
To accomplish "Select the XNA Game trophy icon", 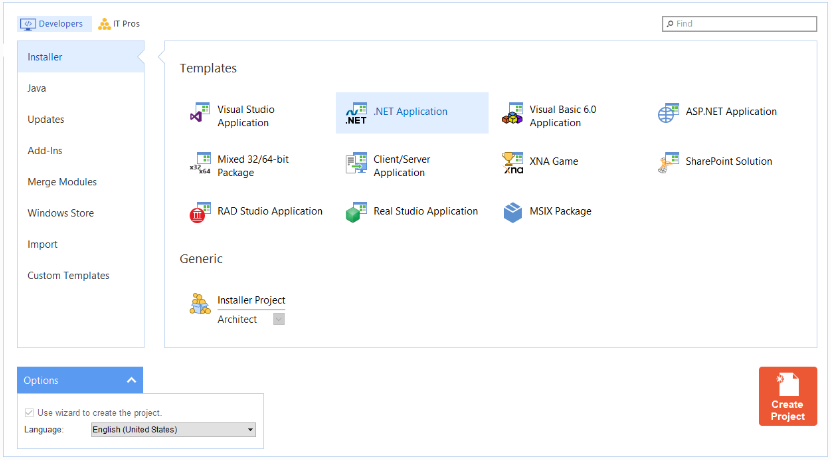I will tap(513, 163).
